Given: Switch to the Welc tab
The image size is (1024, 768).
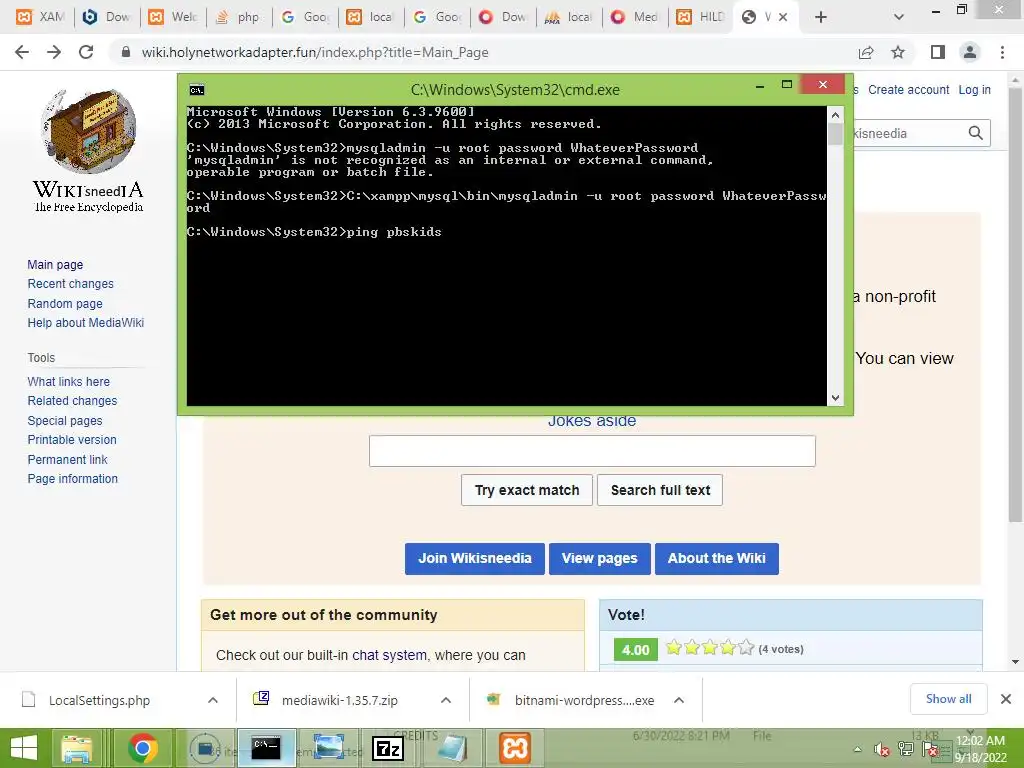Looking at the screenshot, I should [173, 17].
